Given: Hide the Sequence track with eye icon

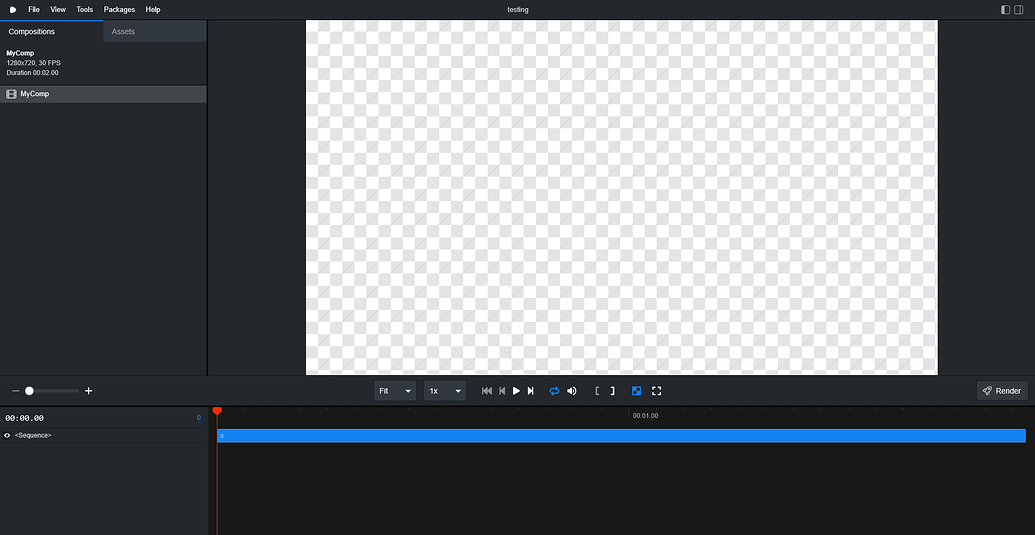Looking at the screenshot, I should pos(7,435).
